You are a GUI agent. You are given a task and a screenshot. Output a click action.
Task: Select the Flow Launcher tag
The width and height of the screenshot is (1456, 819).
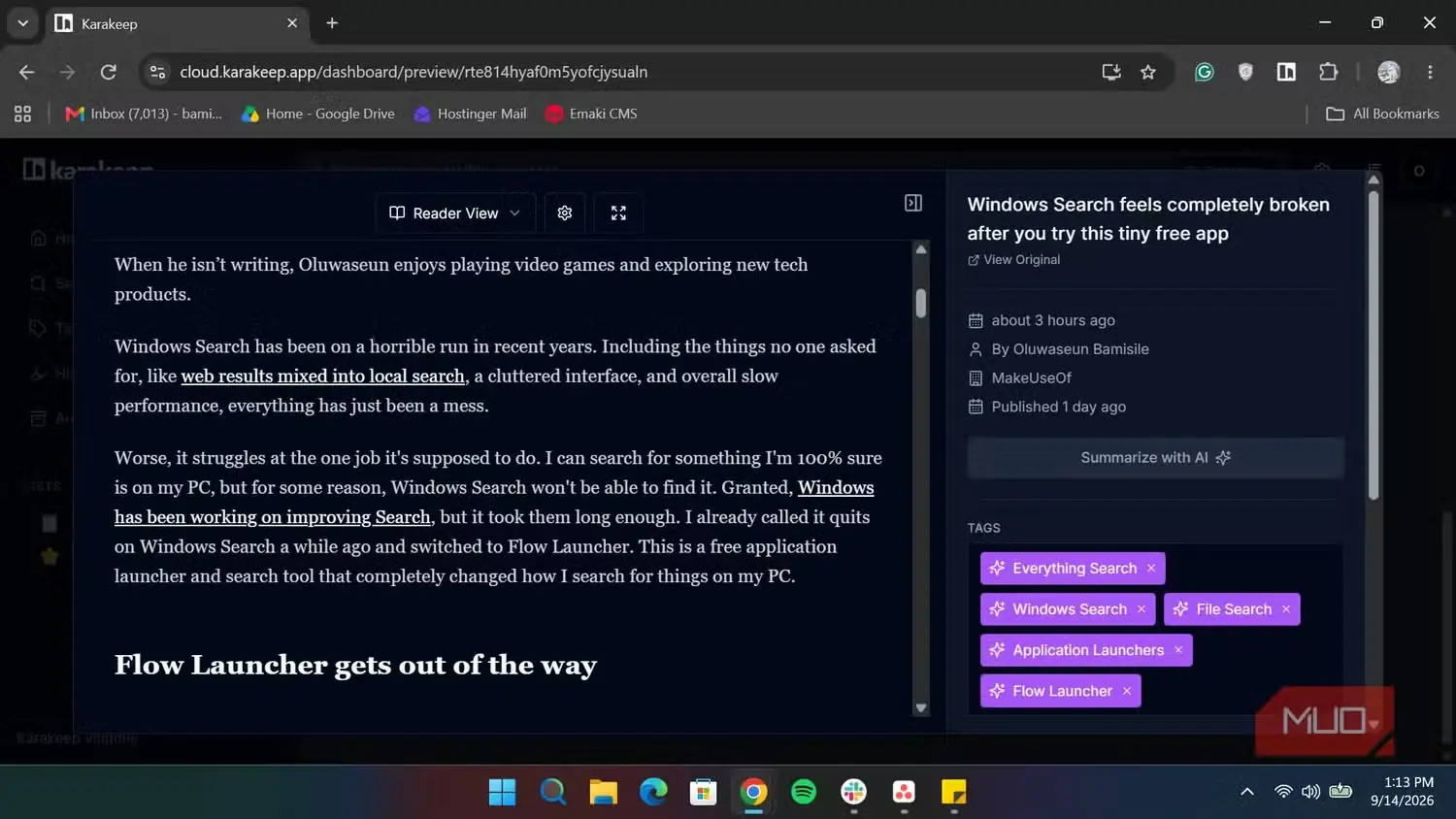(x=1062, y=691)
